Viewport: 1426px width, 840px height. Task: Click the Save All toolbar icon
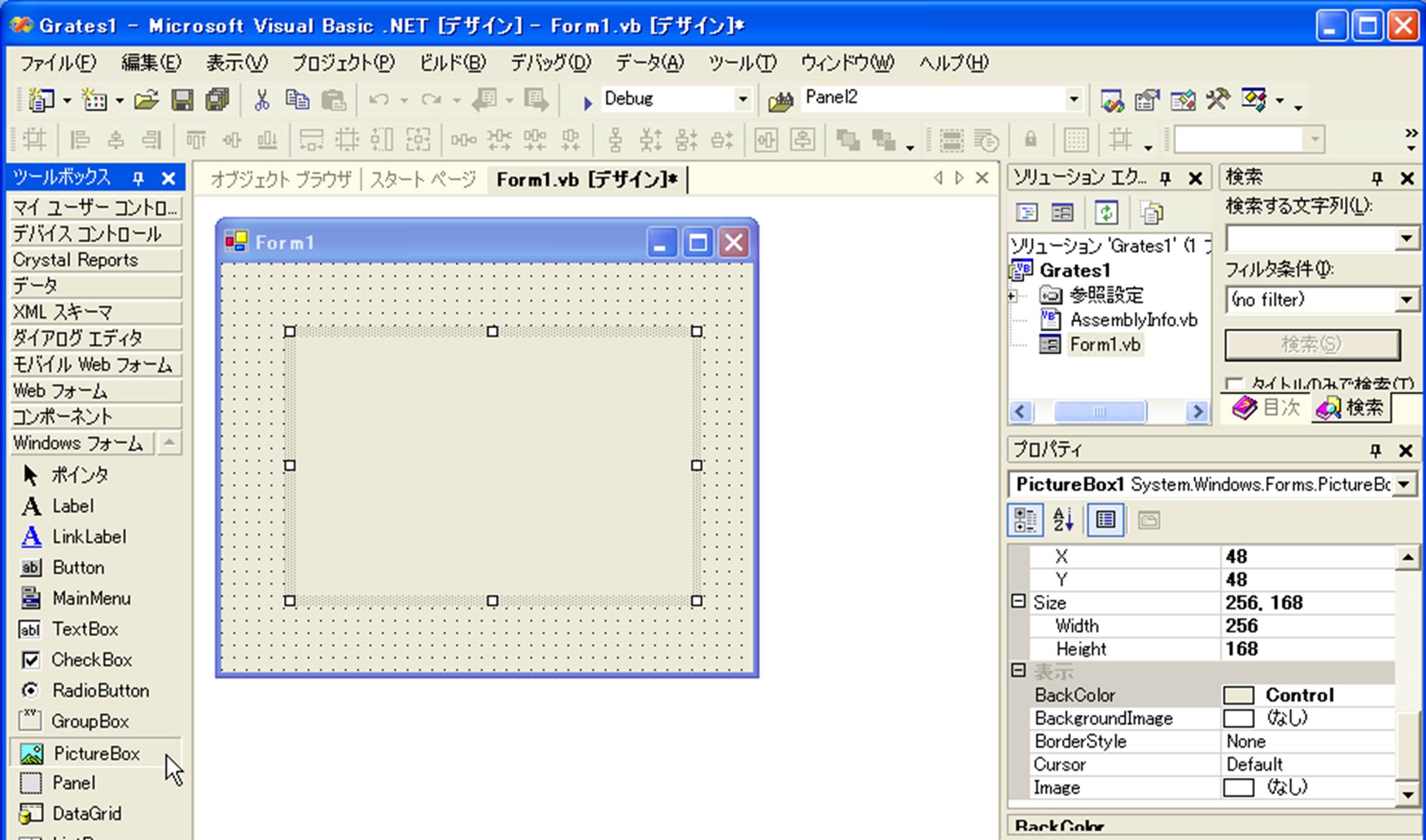(x=217, y=100)
